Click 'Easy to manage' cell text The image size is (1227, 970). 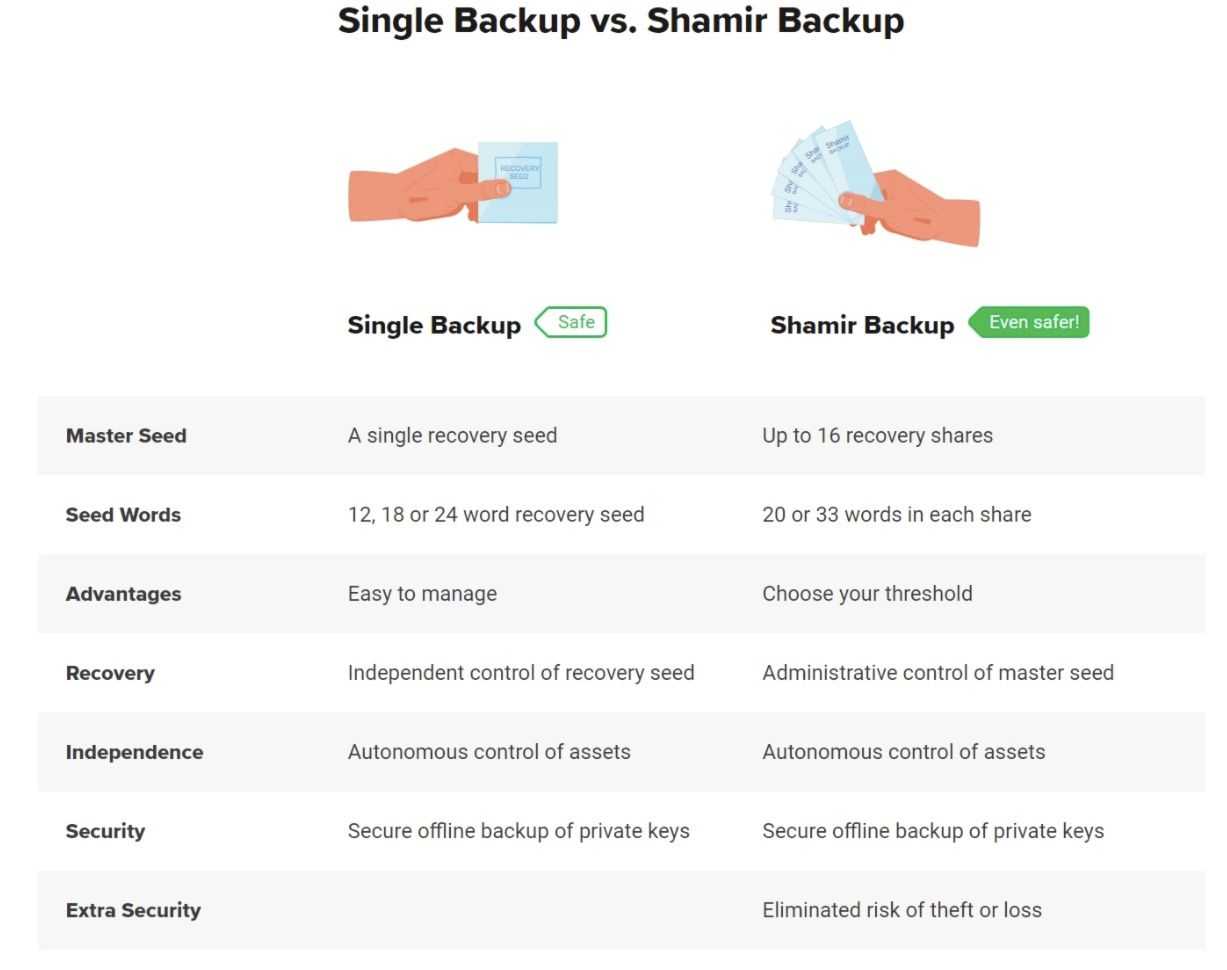pyautogui.click(x=421, y=593)
